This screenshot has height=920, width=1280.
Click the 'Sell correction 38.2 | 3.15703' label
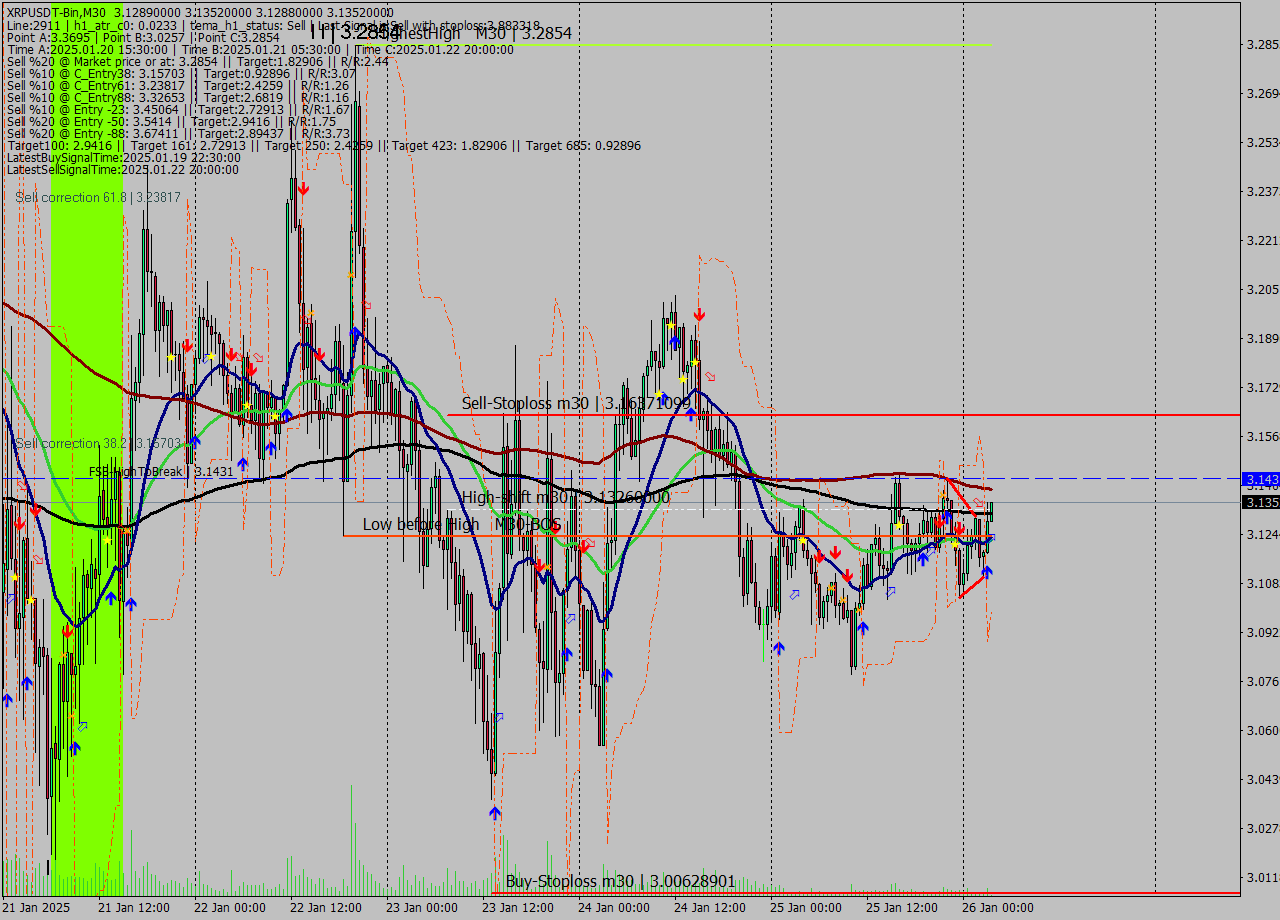tap(98, 443)
